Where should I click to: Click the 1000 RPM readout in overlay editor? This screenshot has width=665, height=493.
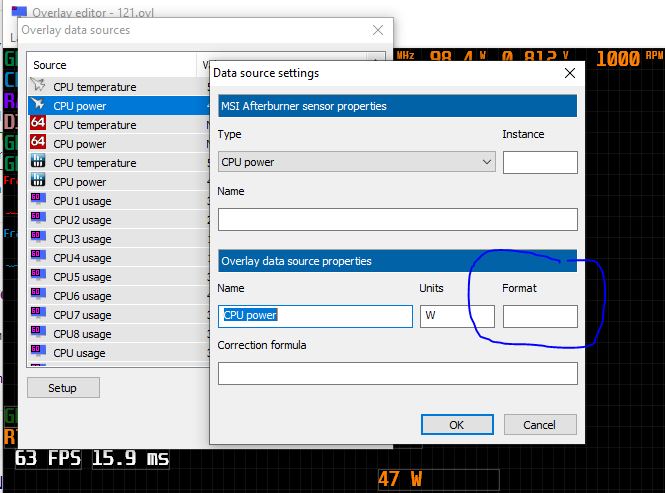[x=629, y=58]
